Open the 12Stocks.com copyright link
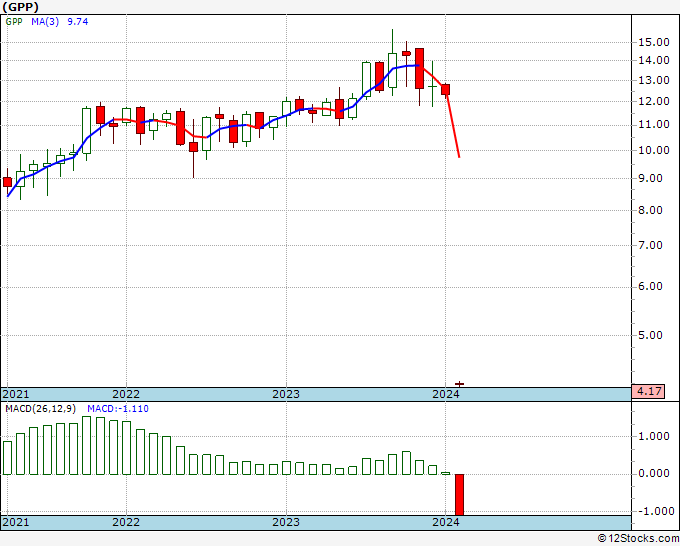This screenshot has width=680, height=546. (638, 539)
